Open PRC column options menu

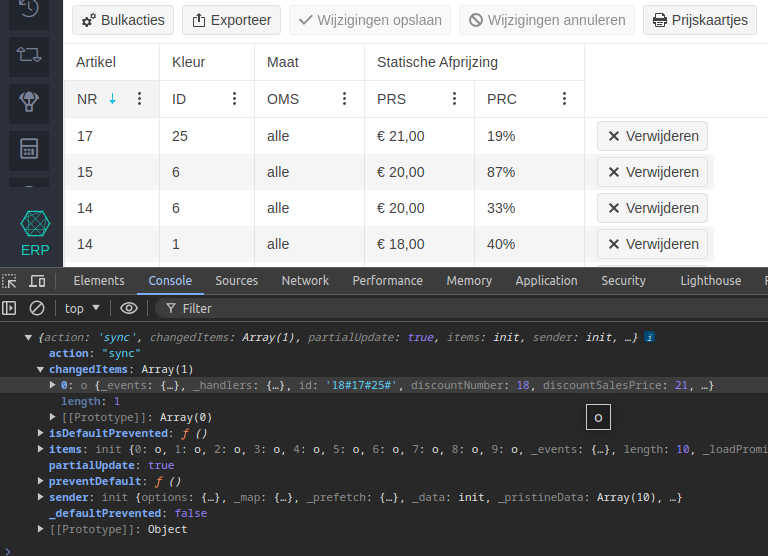click(564, 99)
